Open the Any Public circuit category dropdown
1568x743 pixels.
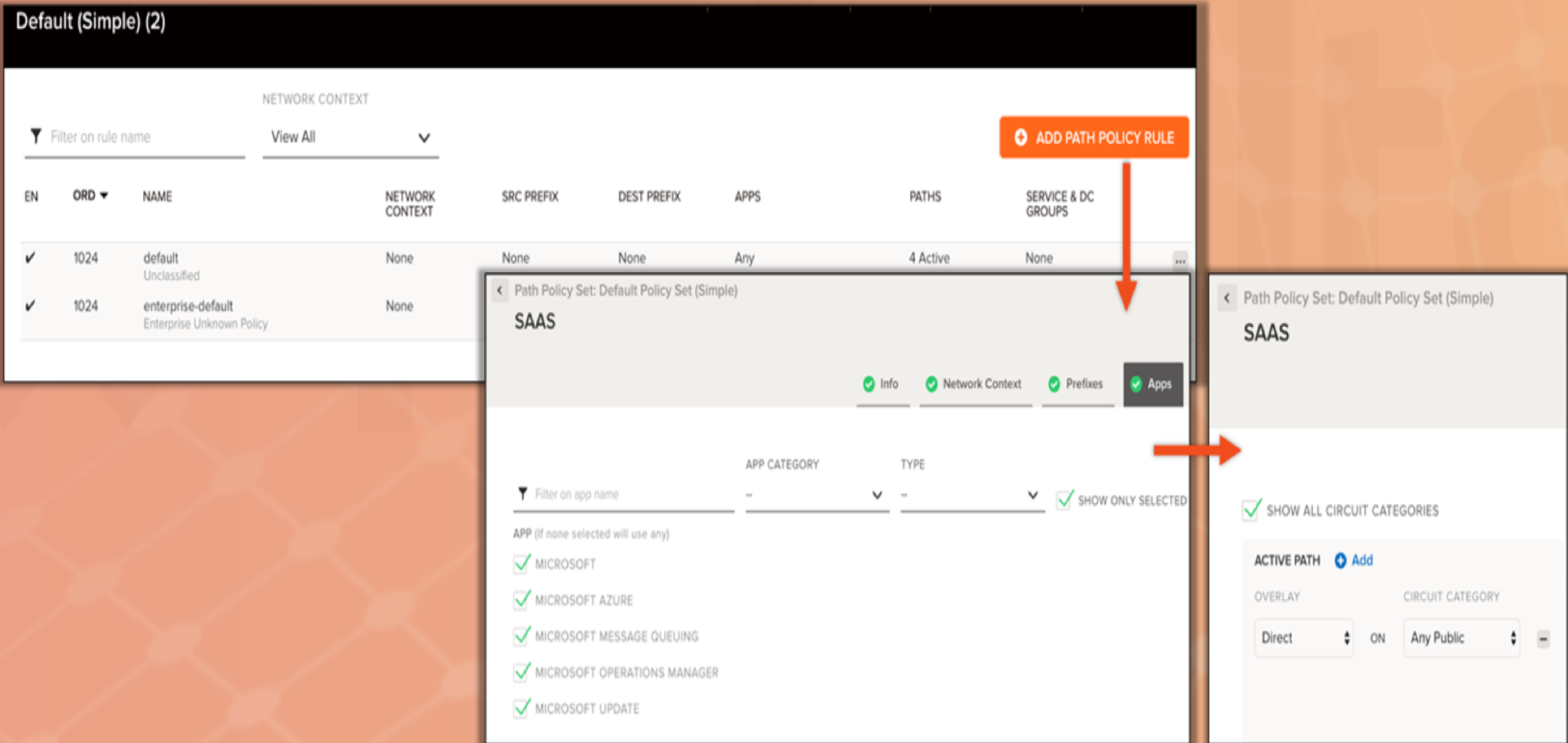[x=1461, y=638]
